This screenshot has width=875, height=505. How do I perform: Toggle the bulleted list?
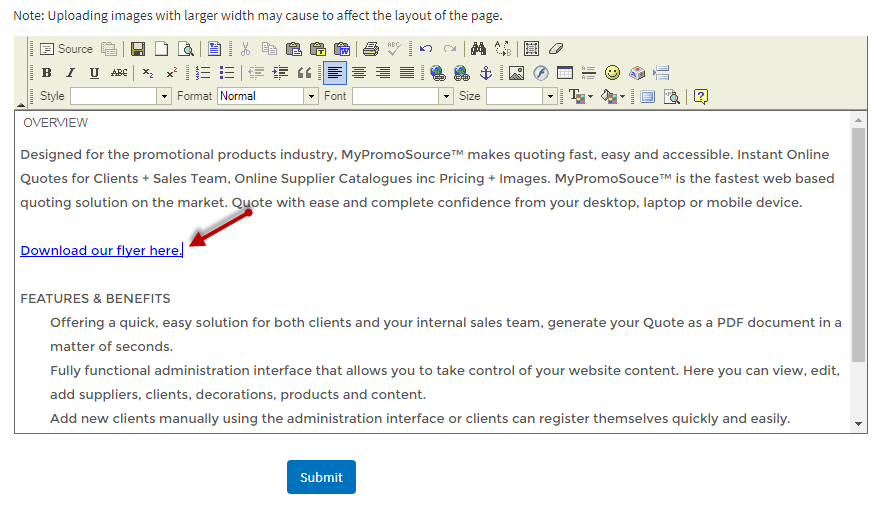tap(227, 73)
